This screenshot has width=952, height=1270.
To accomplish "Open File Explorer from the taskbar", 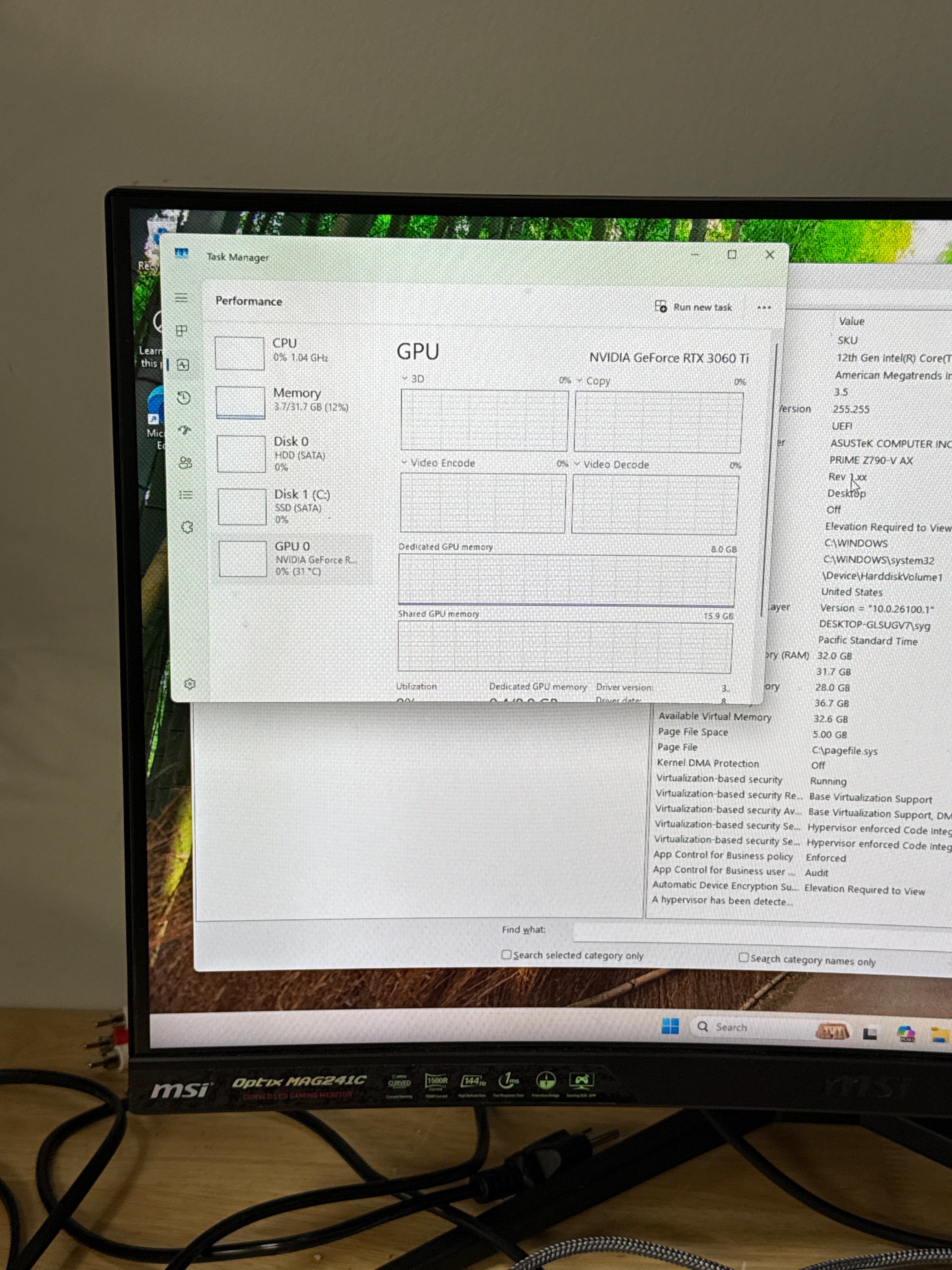I will click(x=940, y=1035).
